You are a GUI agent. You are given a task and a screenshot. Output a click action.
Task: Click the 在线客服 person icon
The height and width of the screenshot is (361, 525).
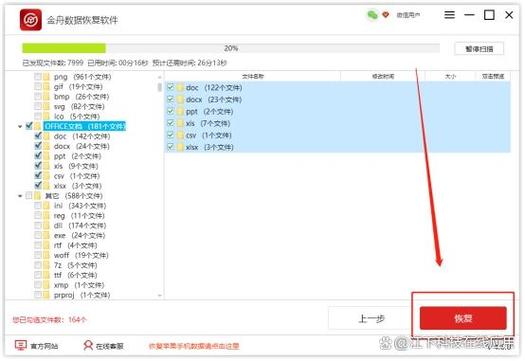tap(88, 345)
